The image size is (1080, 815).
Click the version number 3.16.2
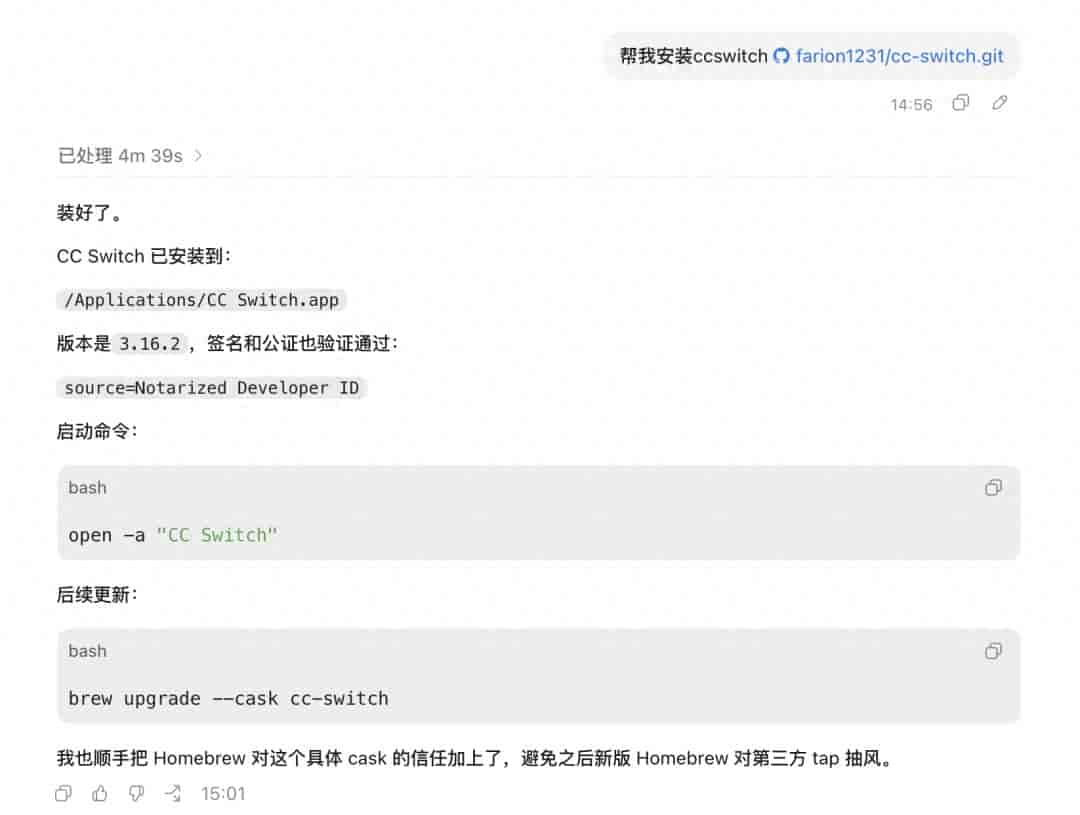[149, 344]
